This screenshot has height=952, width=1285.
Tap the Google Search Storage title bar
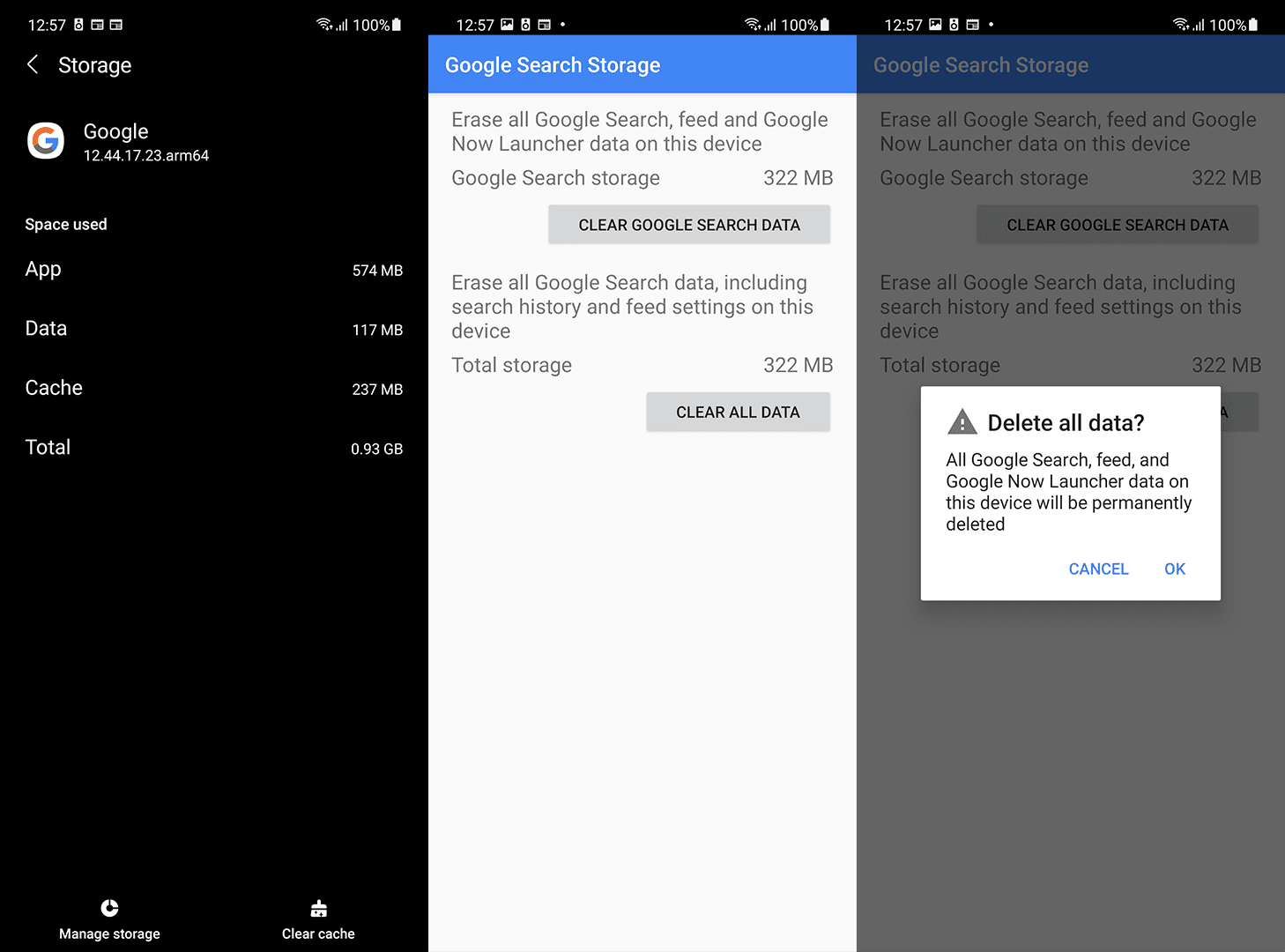[553, 64]
